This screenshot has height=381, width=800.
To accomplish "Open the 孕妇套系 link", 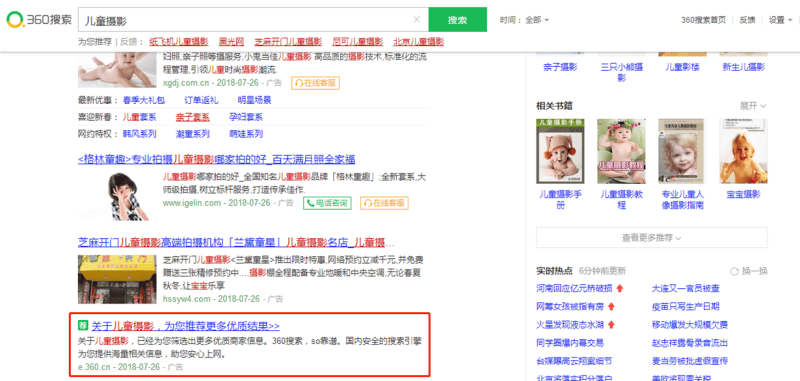I will point(246,117).
